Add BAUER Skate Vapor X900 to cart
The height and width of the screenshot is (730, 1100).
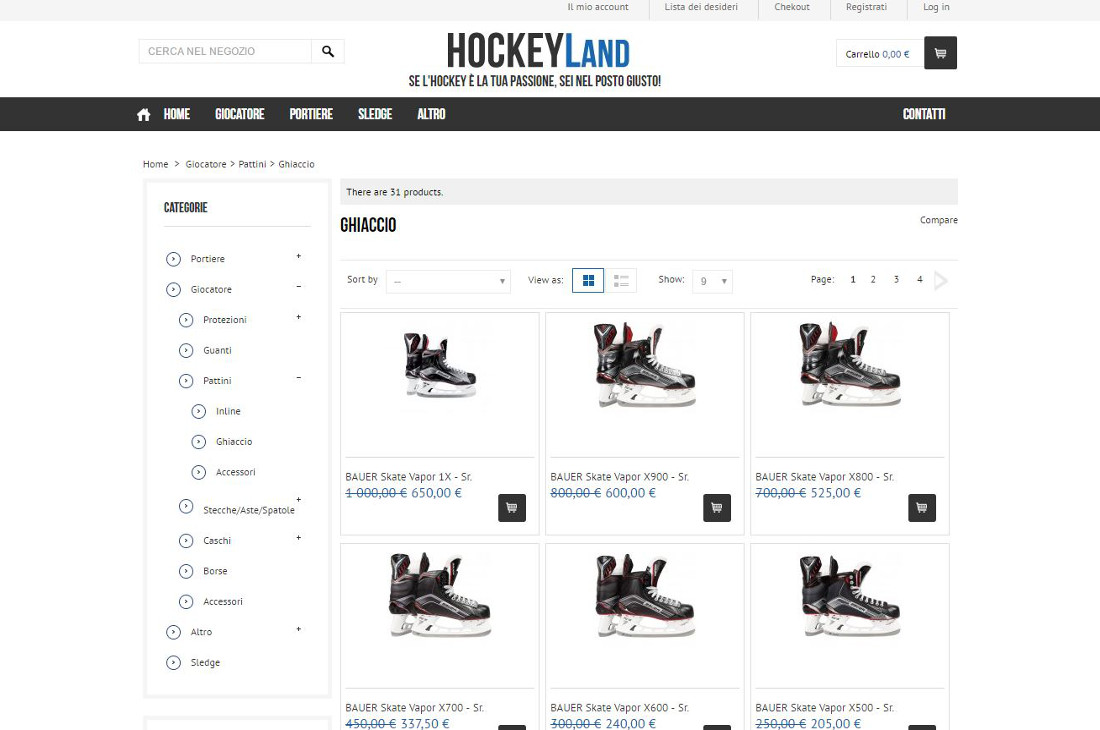pos(716,508)
